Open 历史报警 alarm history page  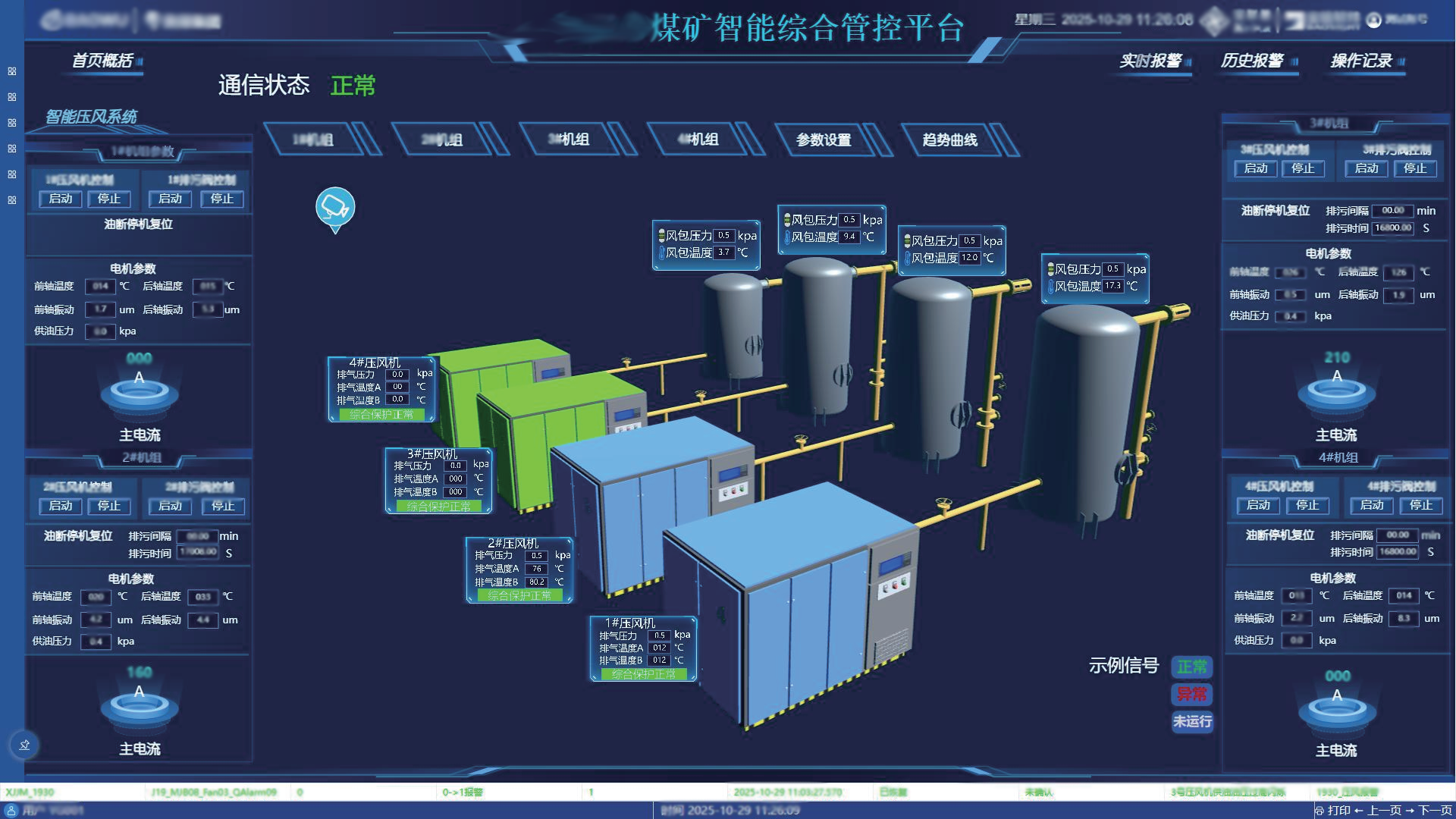click(x=1251, y=61)
